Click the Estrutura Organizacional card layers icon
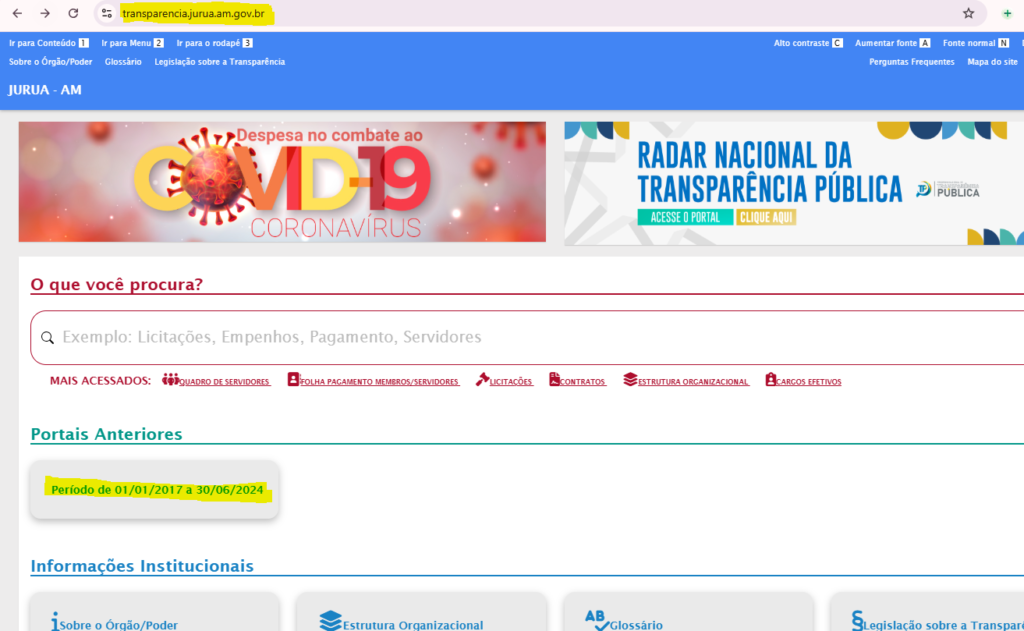Image resolution: width=1024 pixels, height=631 pixels. click(x=330, y=621)
